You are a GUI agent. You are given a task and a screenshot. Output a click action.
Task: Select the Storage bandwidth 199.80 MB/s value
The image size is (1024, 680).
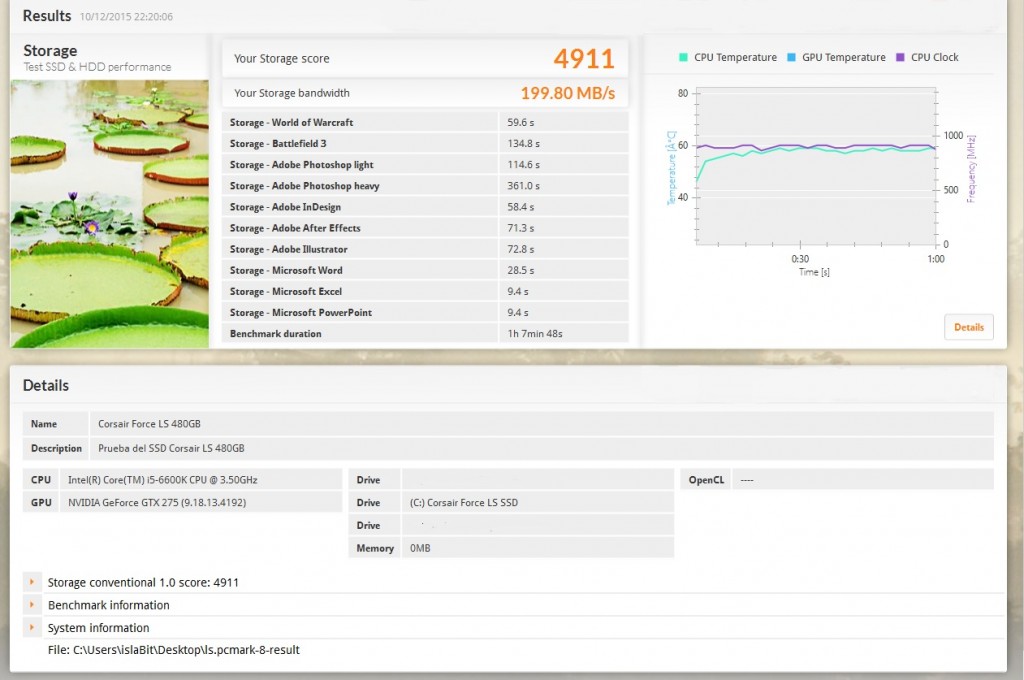tap(567, 94)
